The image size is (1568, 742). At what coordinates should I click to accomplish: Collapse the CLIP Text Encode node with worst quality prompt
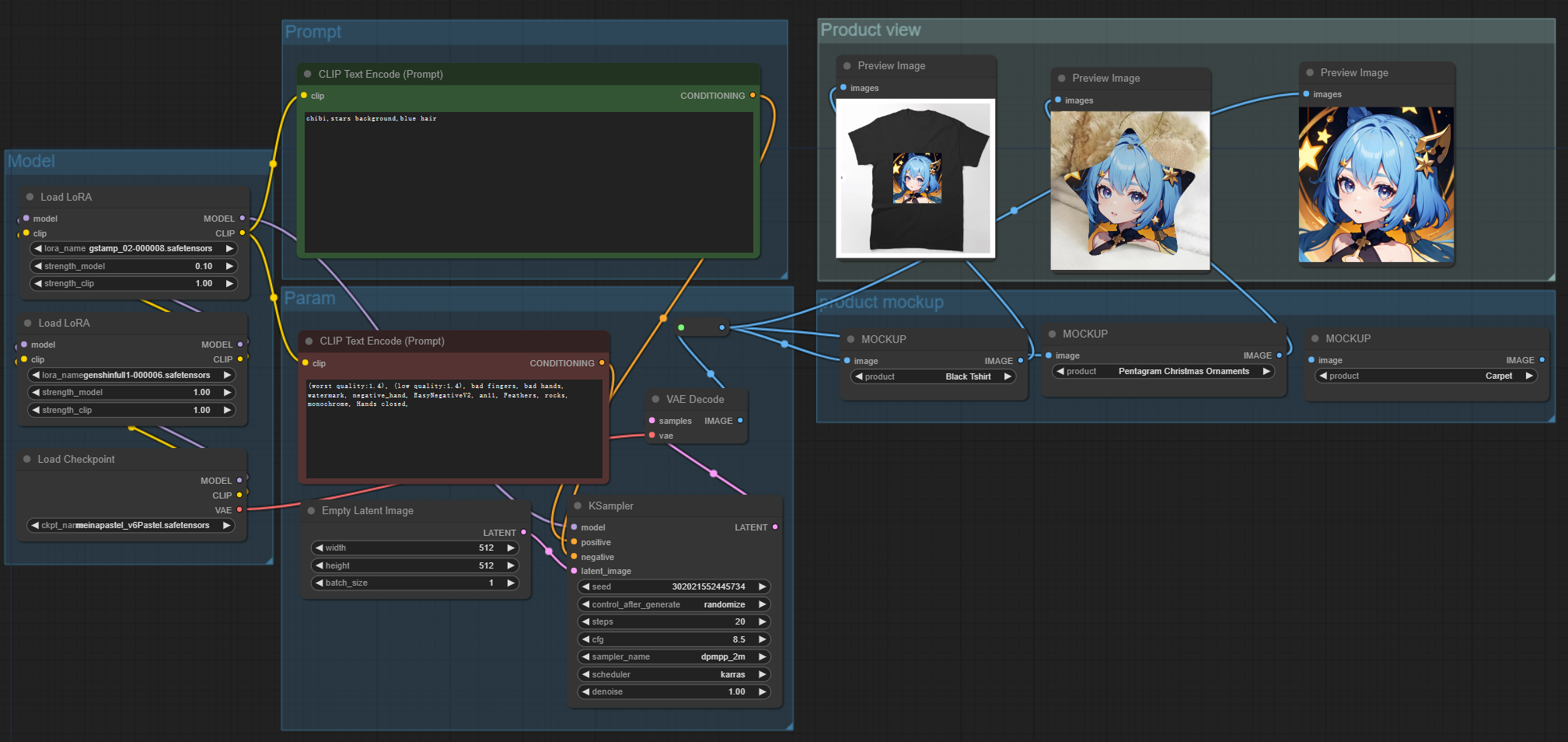(x=309, y=341)
